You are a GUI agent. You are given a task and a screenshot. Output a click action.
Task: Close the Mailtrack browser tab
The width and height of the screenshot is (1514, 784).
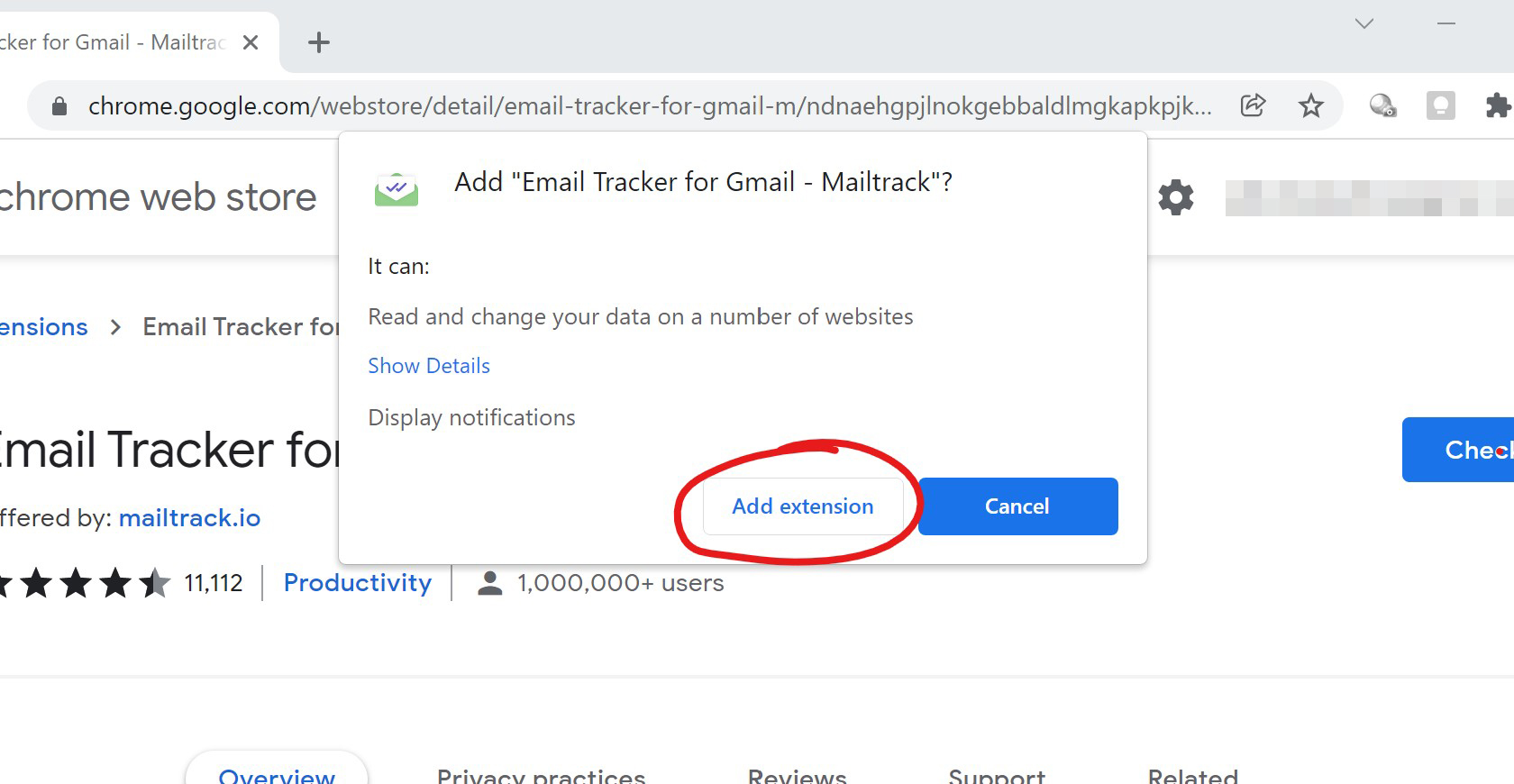pyautogui.click(x=251, y=42)
